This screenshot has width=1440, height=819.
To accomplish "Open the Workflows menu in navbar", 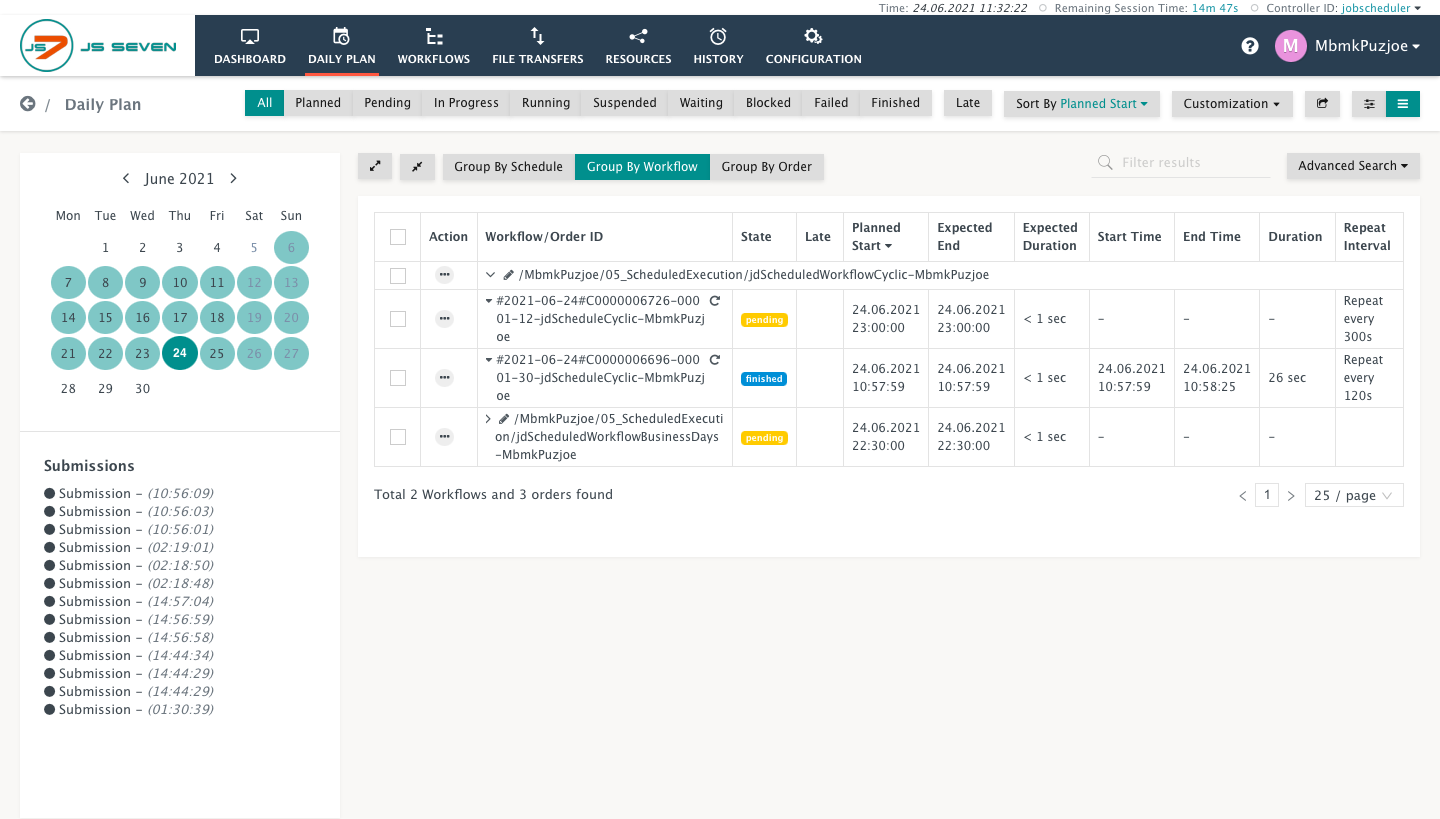I will click(x=433, y=46).
